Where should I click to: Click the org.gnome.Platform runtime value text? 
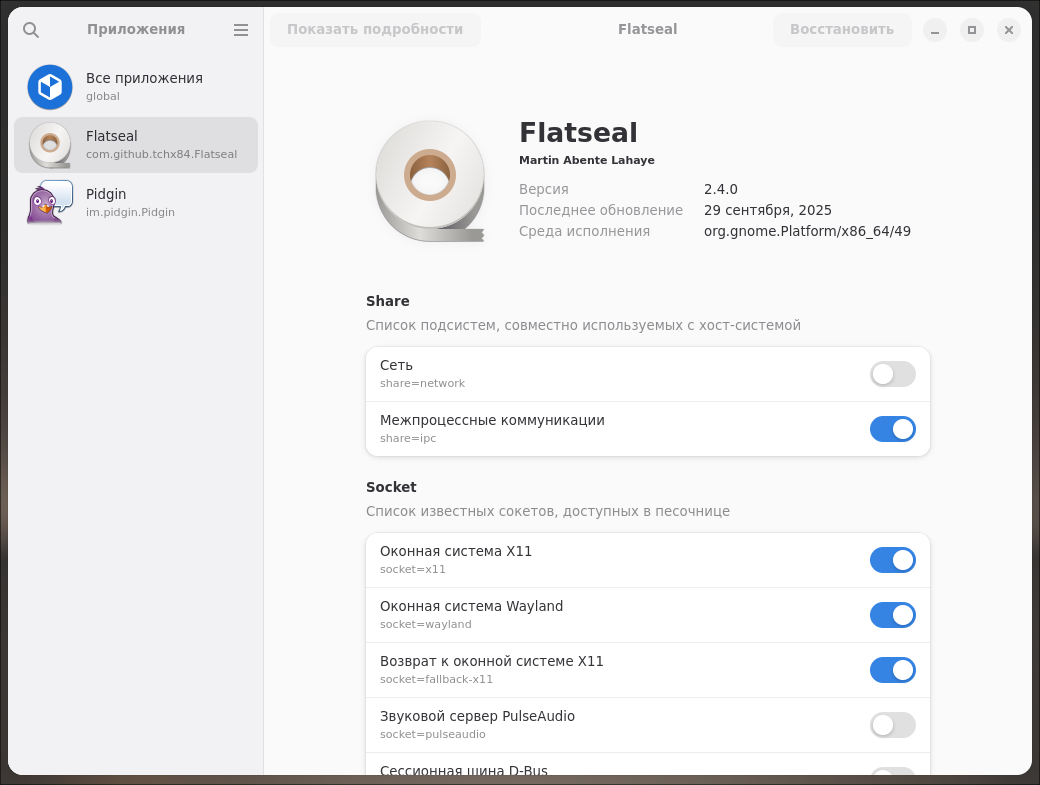click(807, 231)
